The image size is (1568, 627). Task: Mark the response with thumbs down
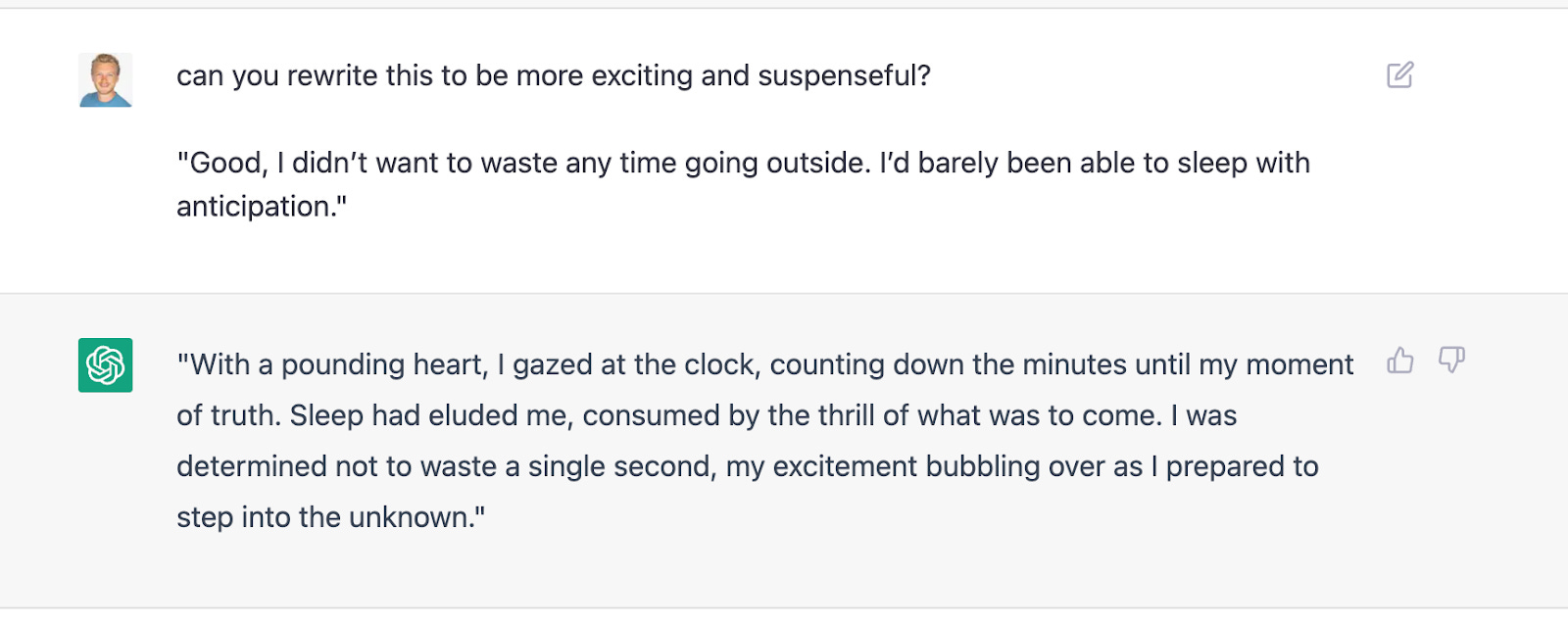click(1451, 361)
